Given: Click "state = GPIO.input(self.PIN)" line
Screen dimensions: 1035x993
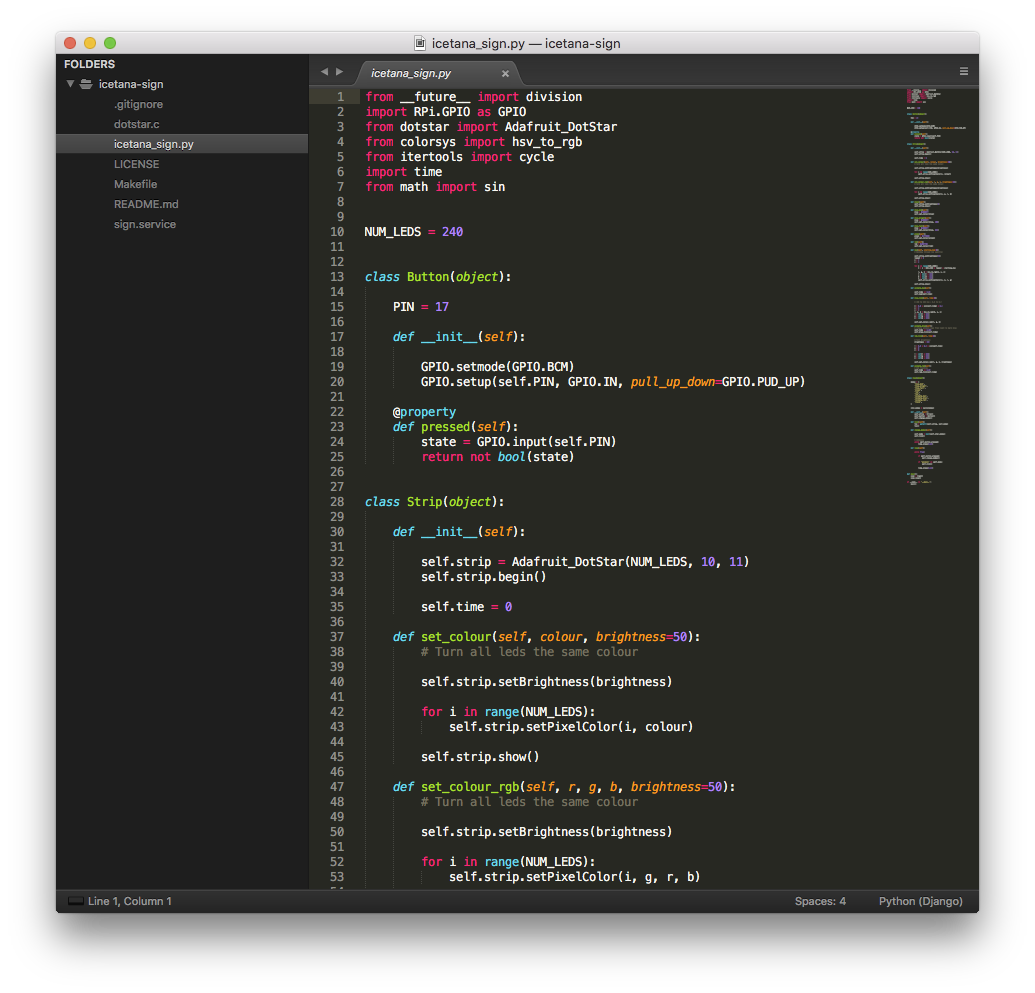Looking at the screenshot, I should click(x=519, y=442).
